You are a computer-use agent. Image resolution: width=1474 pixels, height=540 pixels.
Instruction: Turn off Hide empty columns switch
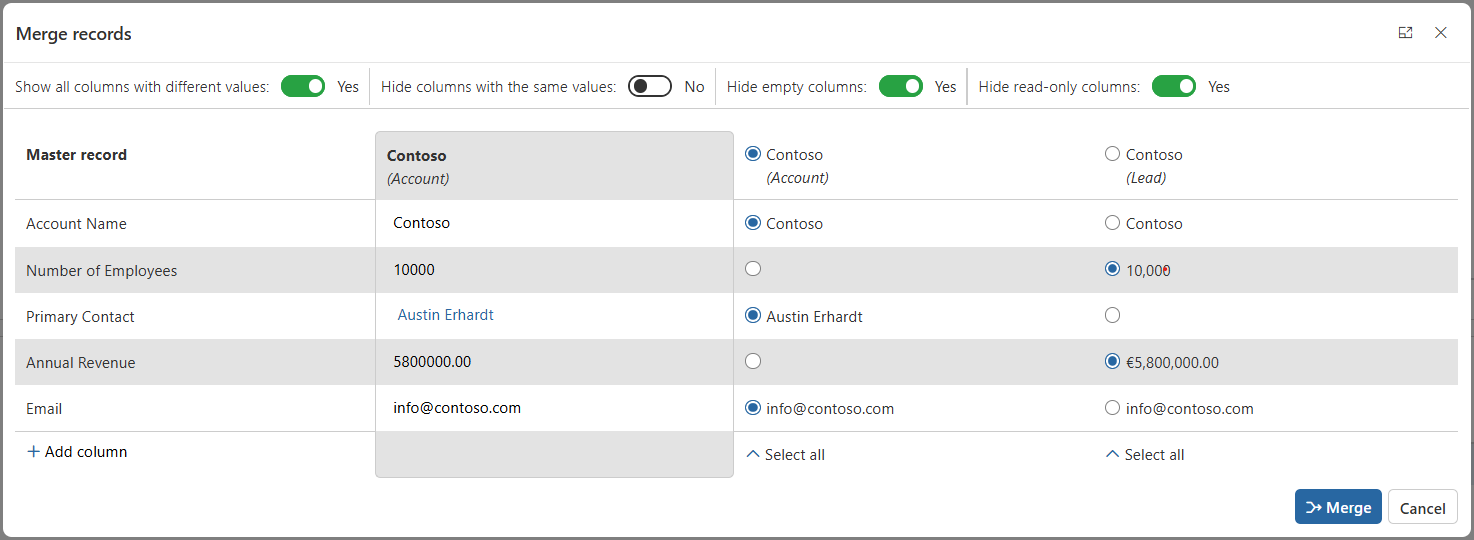[900, 87]
